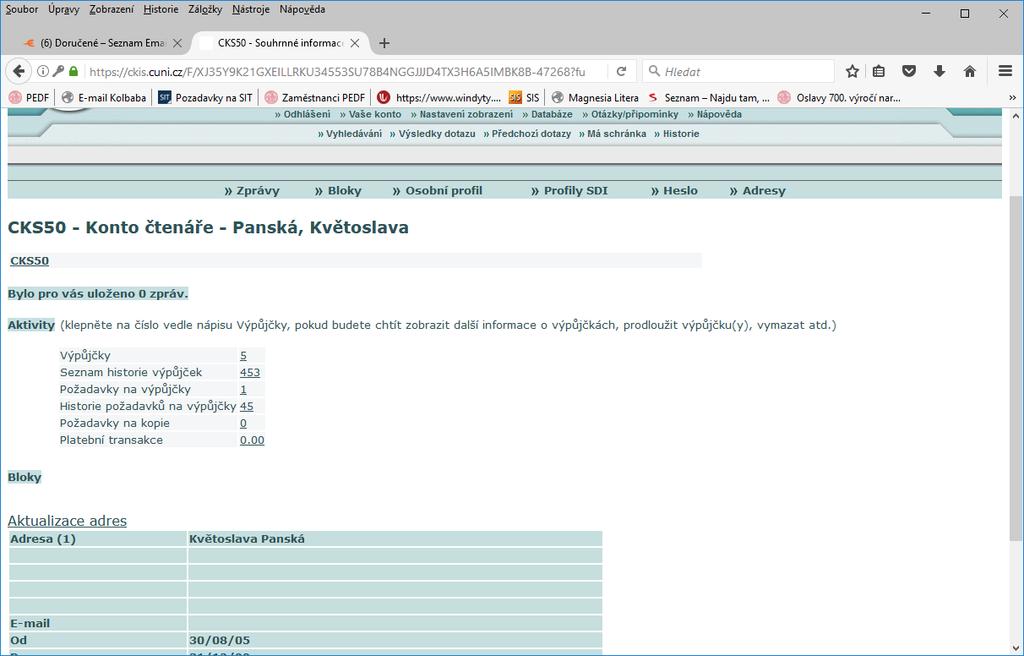Open Platební transakce amount 0.00

(251, 440)
